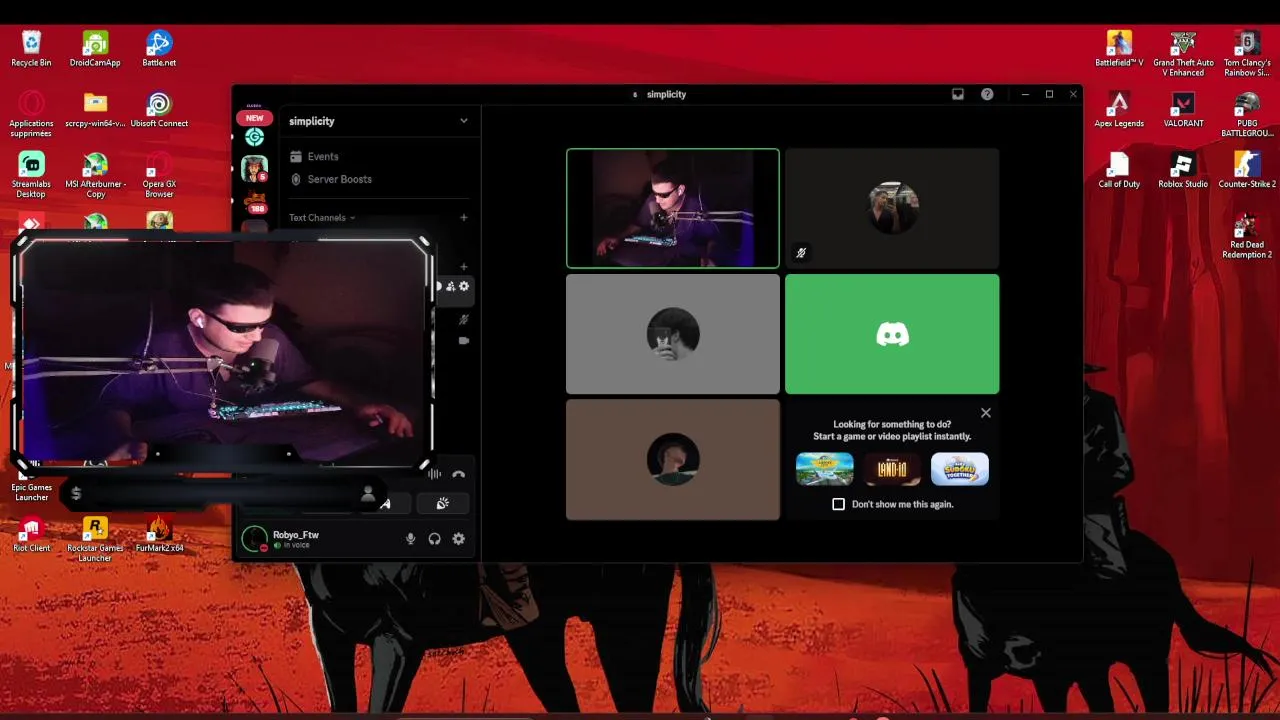Expand the simplicity server dropdown menu

464,121
